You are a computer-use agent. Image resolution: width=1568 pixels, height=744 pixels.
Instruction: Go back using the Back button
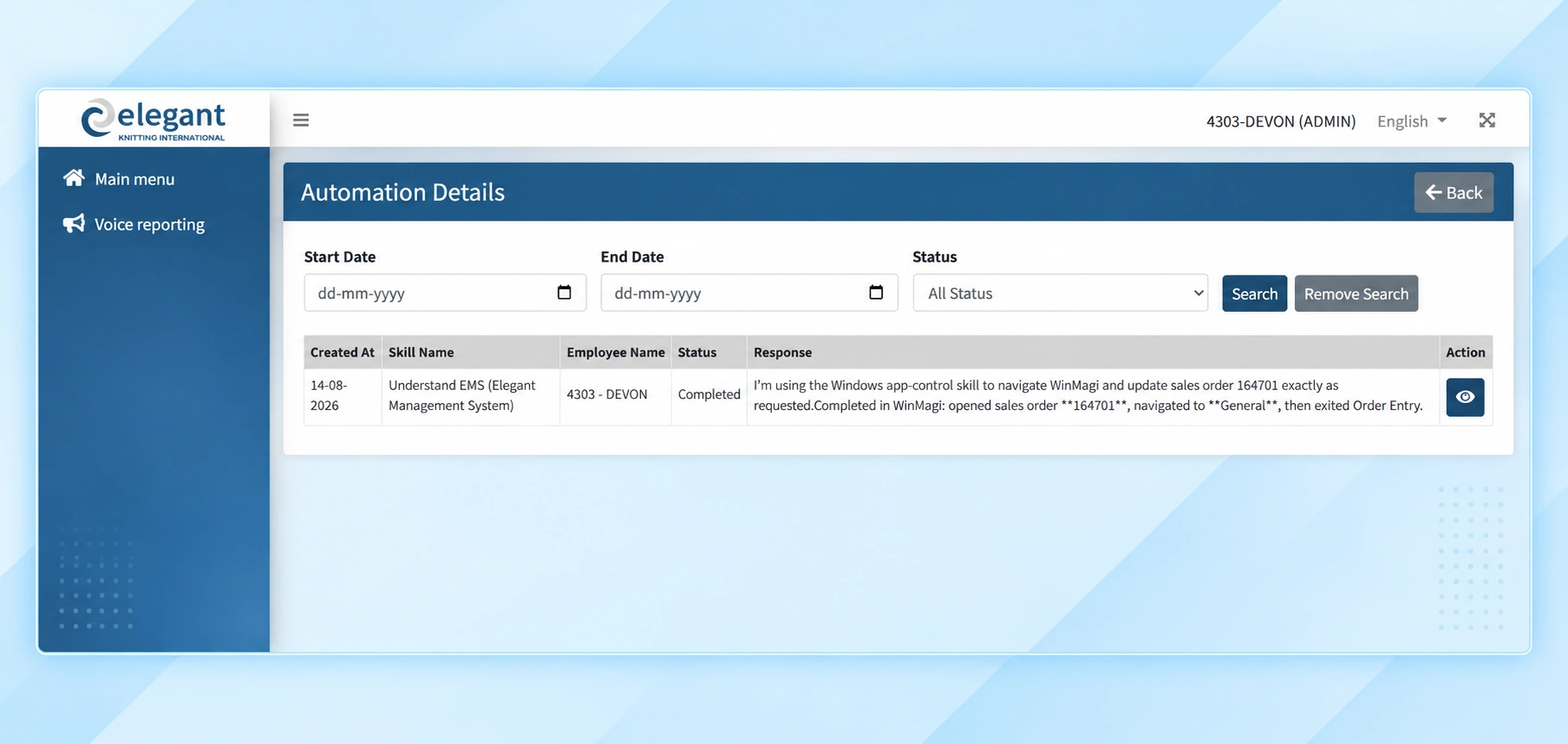click(1453, 193)
